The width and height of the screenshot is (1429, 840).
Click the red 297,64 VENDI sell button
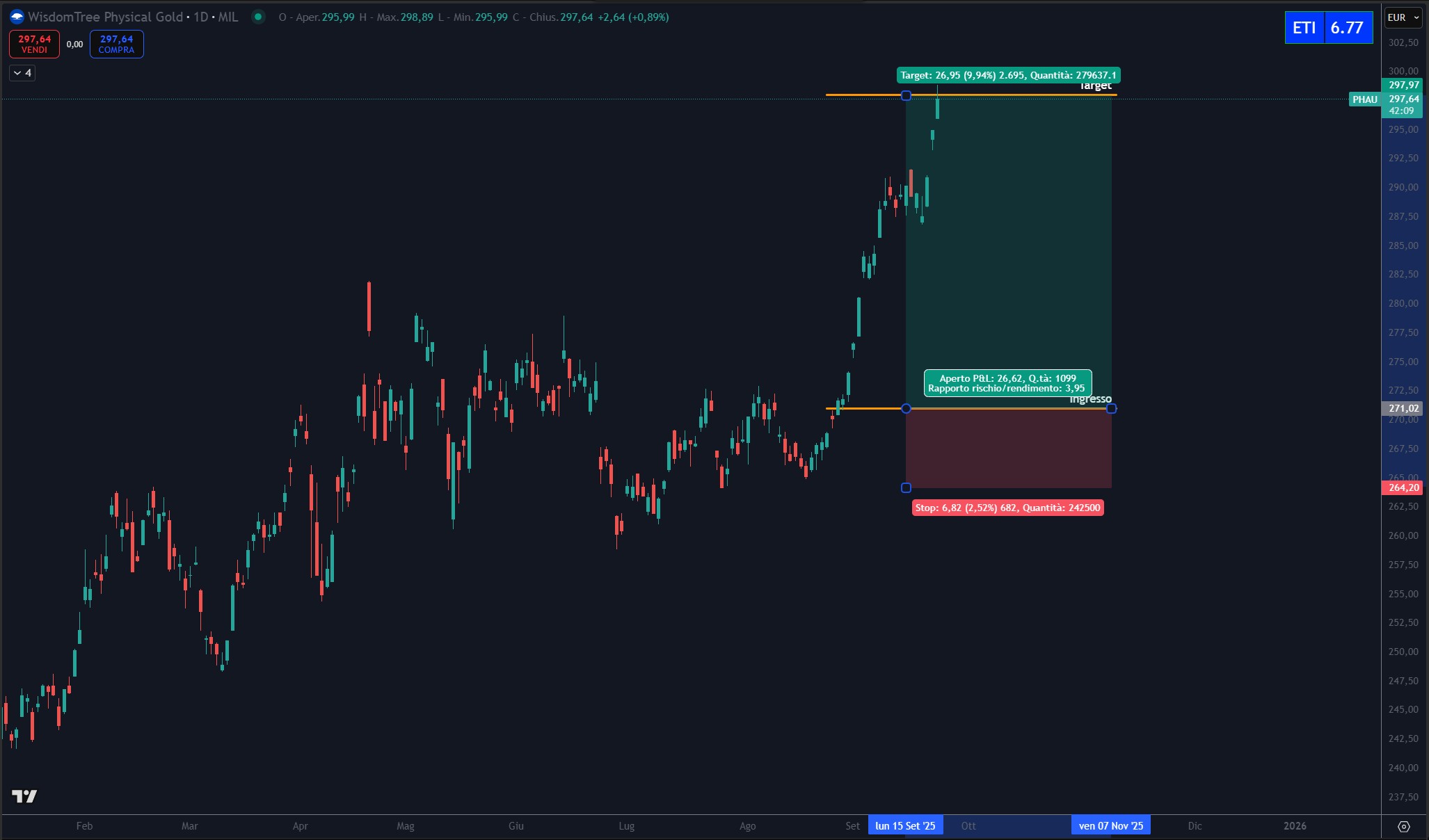coord(34,44)
